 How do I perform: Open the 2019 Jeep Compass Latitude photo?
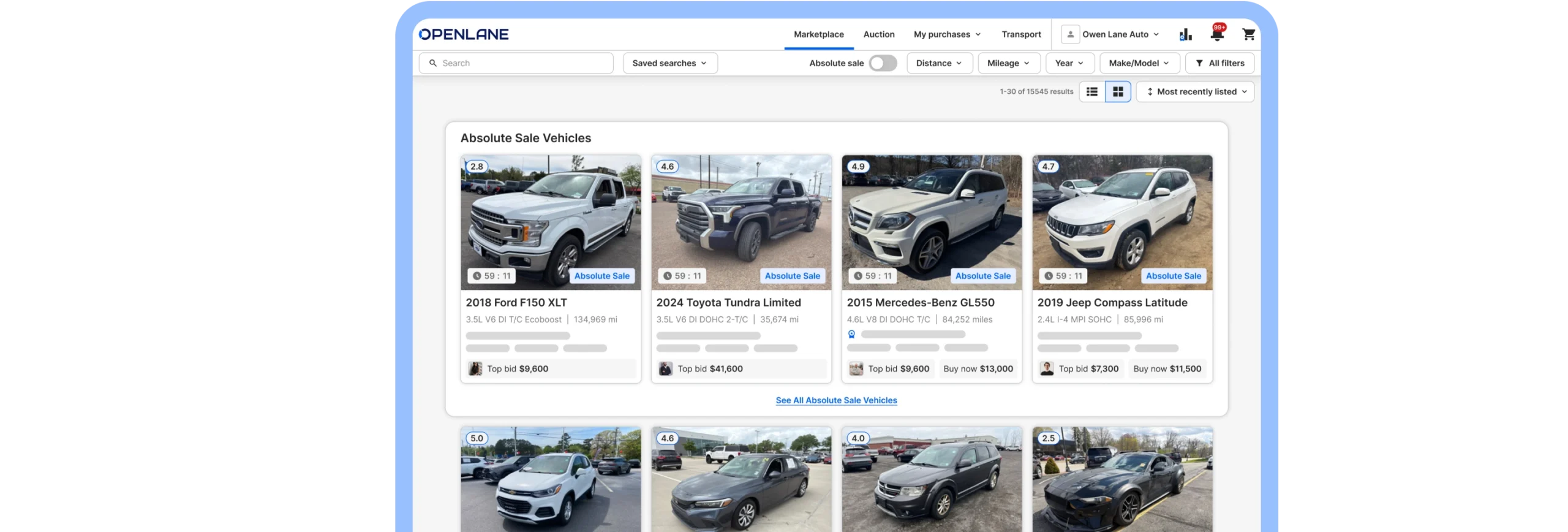(x=1122, y=222)
